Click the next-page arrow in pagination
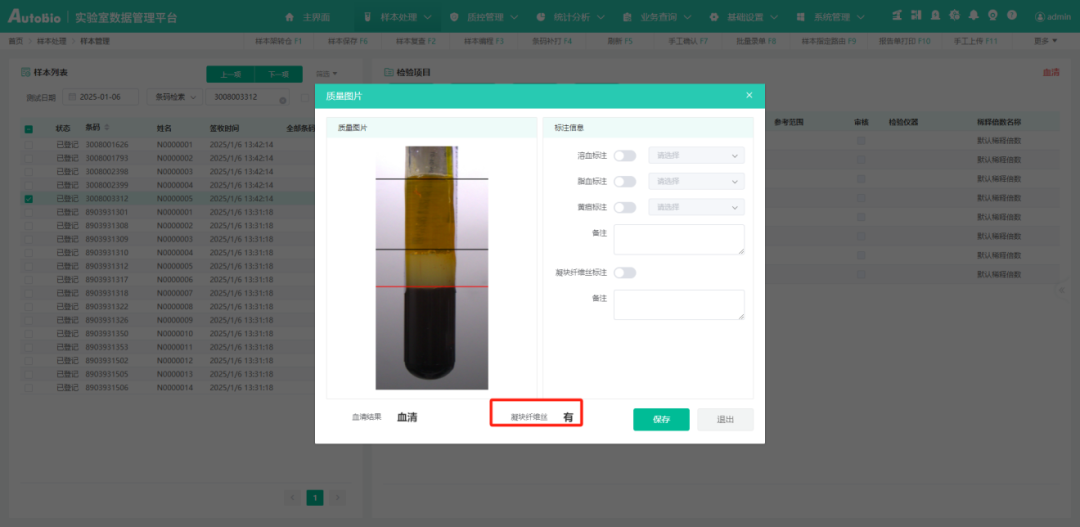The width and height of the screenshot is (1080, 527). 338,497
